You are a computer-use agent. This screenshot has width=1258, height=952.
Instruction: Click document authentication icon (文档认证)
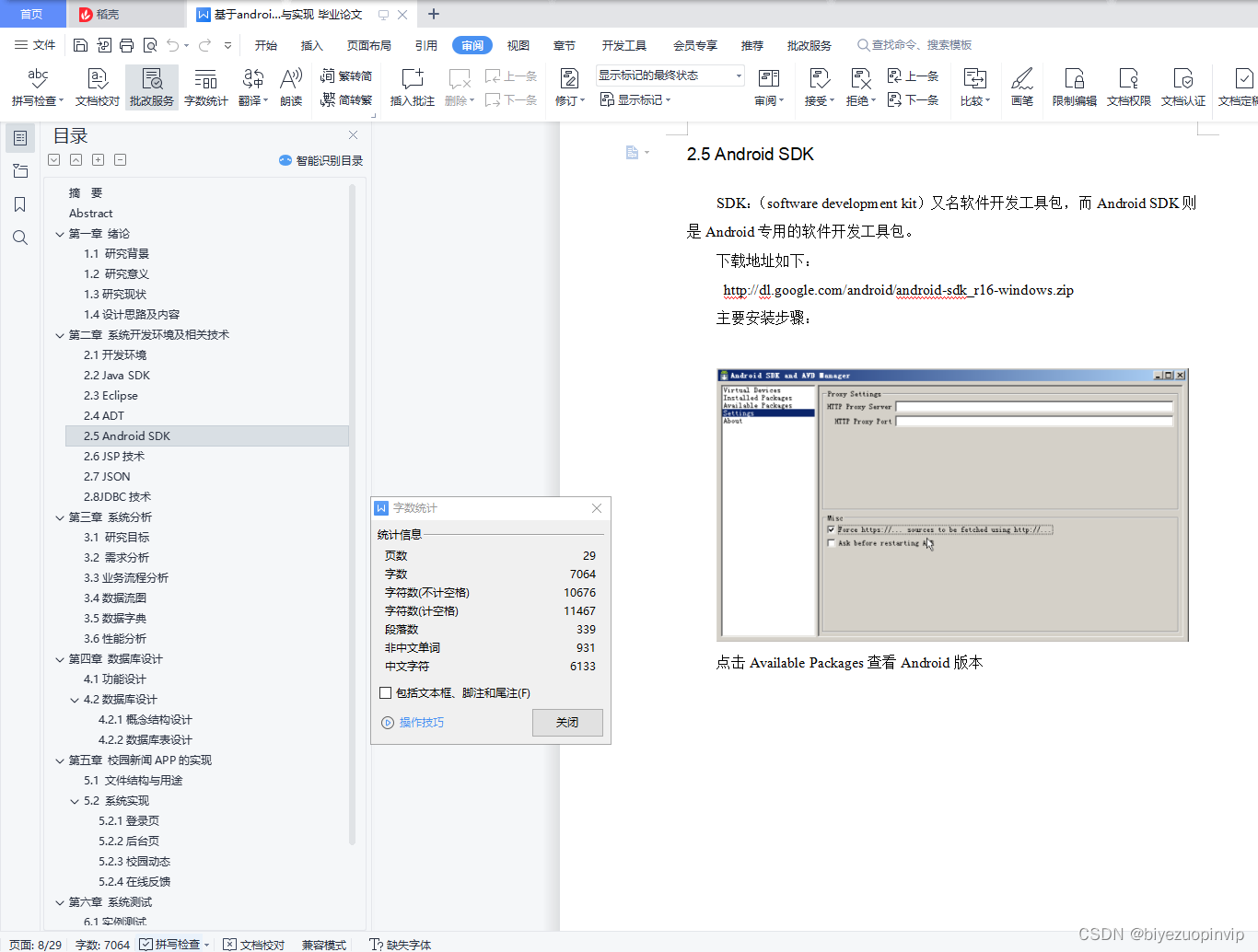point(1183,87)
